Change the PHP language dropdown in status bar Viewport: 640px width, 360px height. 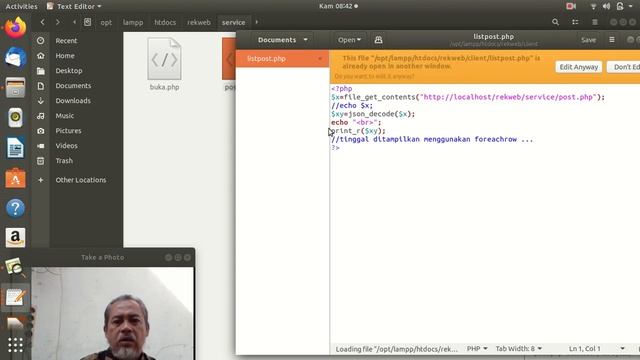click(477, 349)
